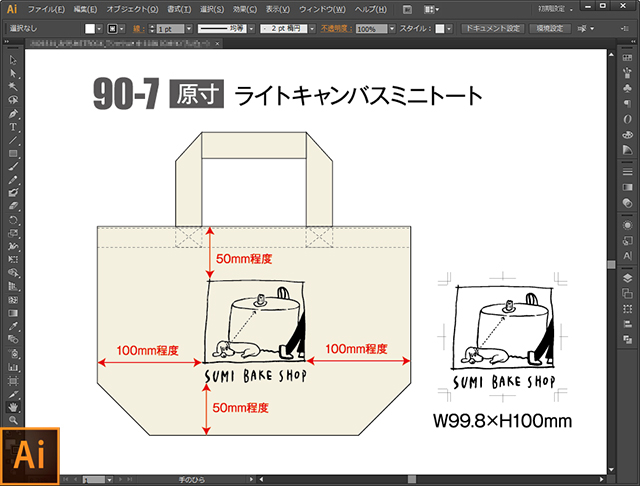The height and width of the screenshot is (486, 640).
Task: Open the Stroke panel
Action: (x=627, y=172)
